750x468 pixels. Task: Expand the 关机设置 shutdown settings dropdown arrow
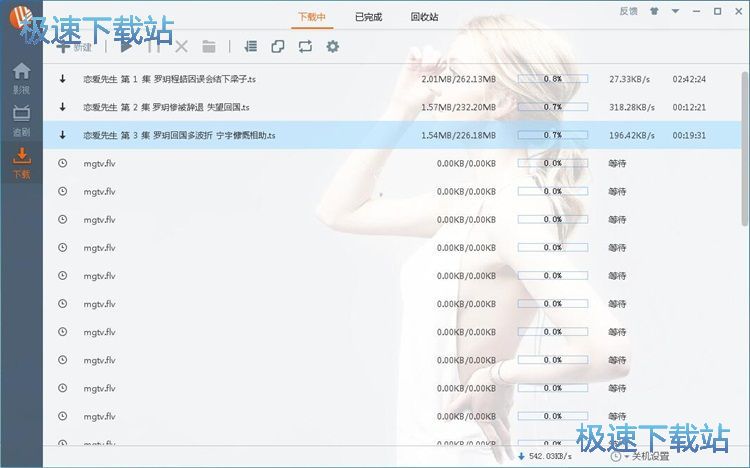coord(626,457)
